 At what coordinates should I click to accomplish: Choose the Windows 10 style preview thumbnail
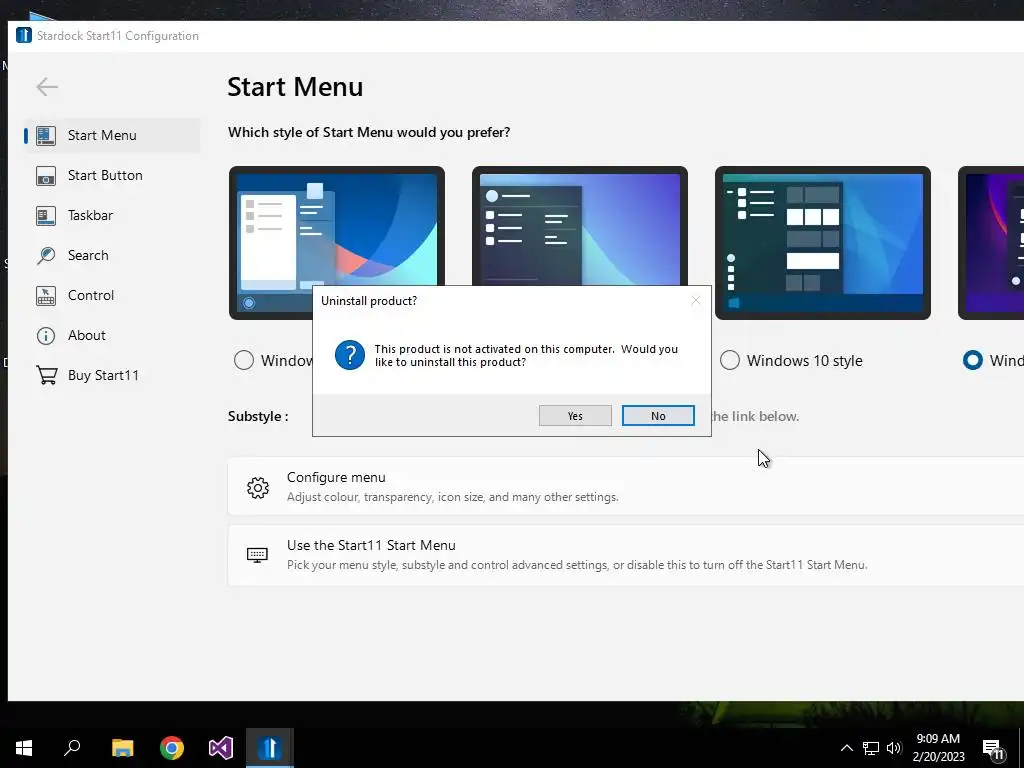[823, 243]
